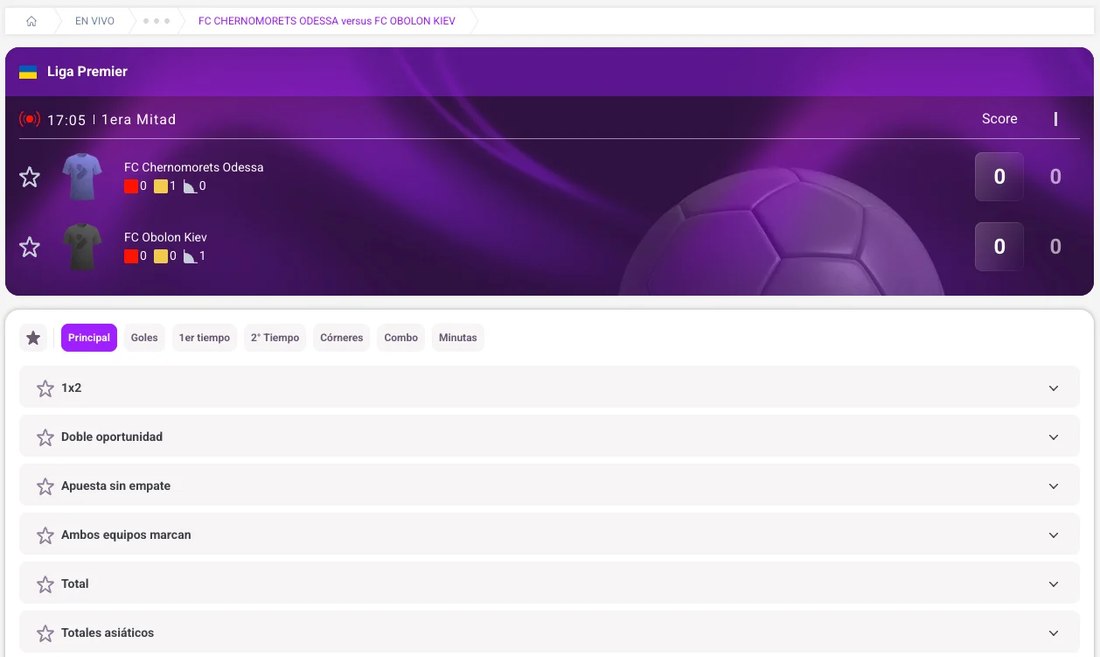This screenshot has height=657, width=1100.
Task: Click FC Chernomorets Odessa versus FC Obolon Kiev breadcrumb
Action: pos(327,21)
